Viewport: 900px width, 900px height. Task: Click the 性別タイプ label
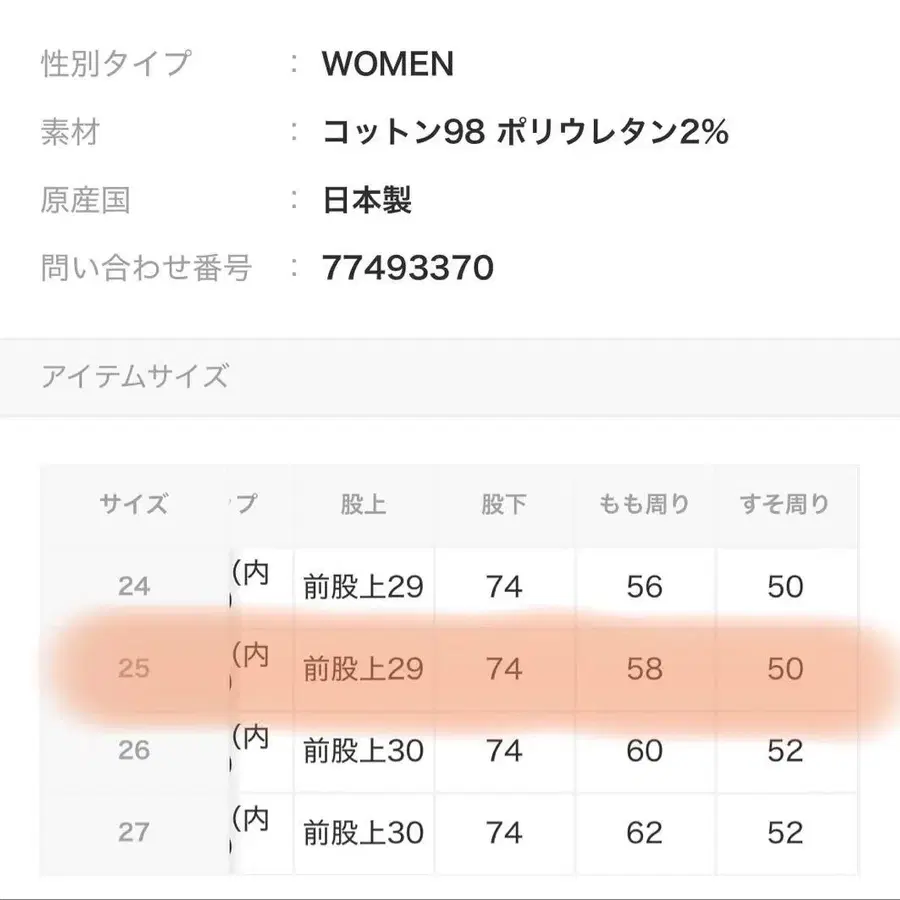point(115,65)
